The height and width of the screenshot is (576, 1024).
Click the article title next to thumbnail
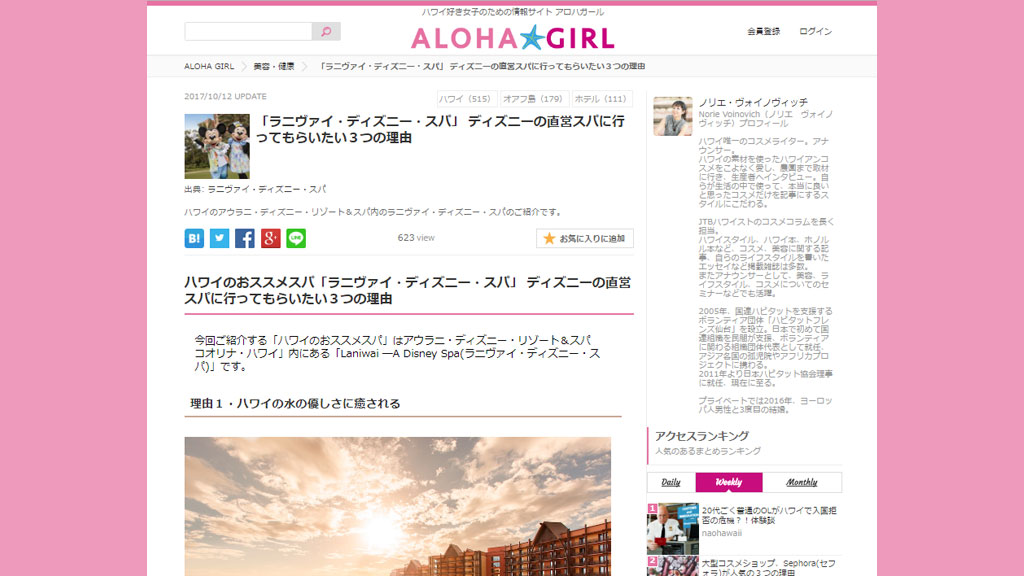440,129
